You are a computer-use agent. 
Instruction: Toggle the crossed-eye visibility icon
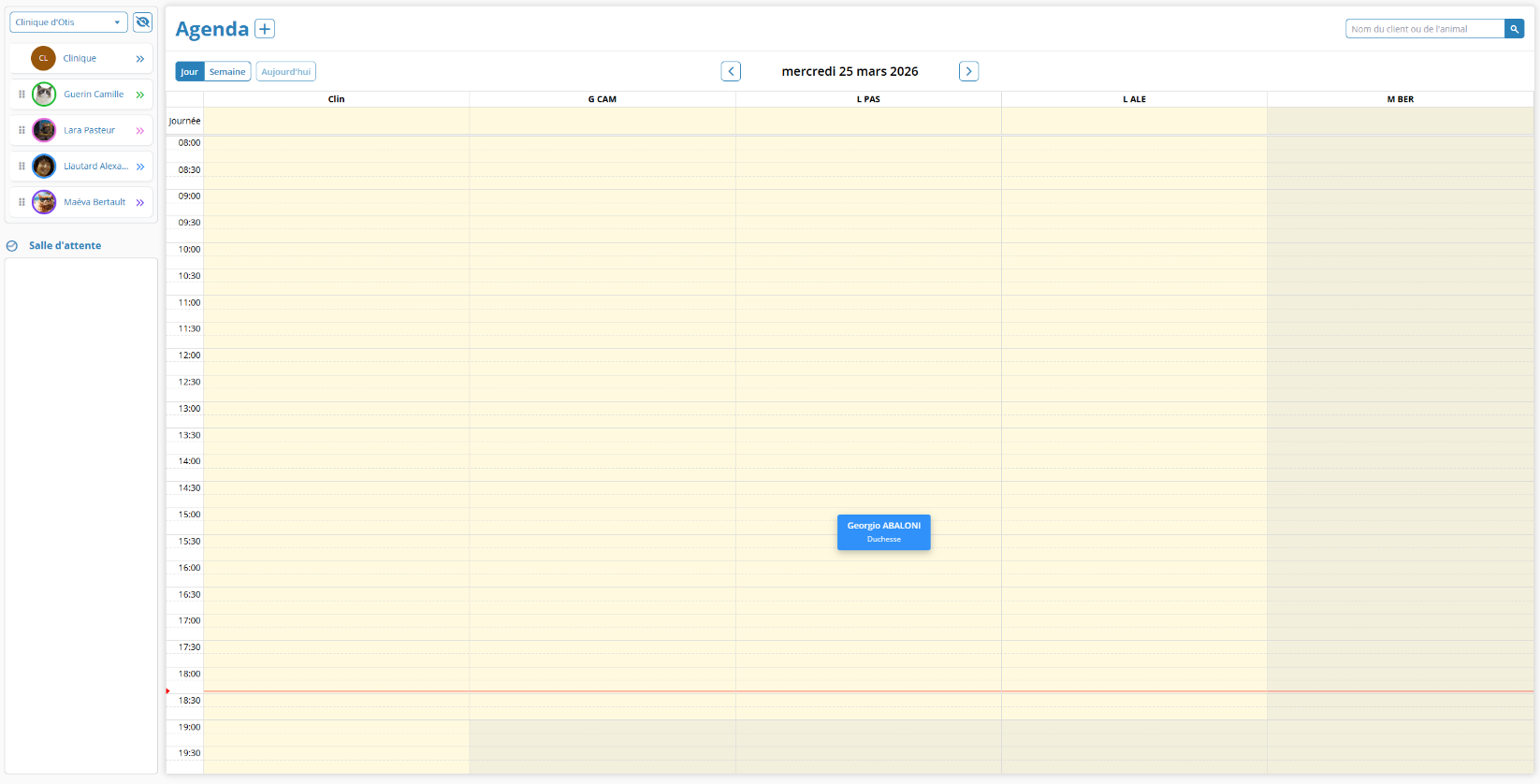coord(142,22)
